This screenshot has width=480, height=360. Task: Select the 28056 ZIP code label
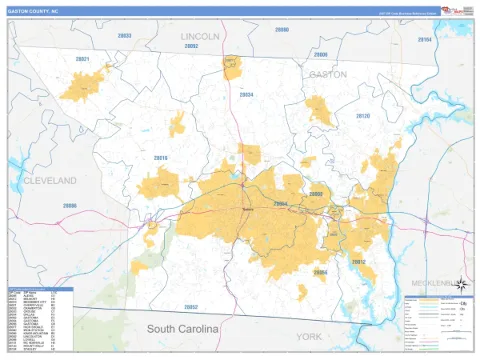[320, 273]
